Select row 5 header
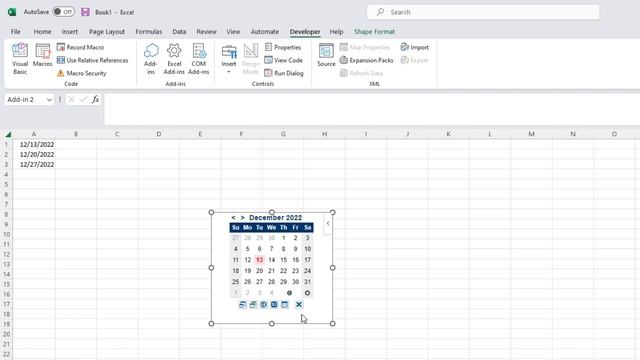The height and width of the screenshot is (360, 640). click(x=6, y=184)
